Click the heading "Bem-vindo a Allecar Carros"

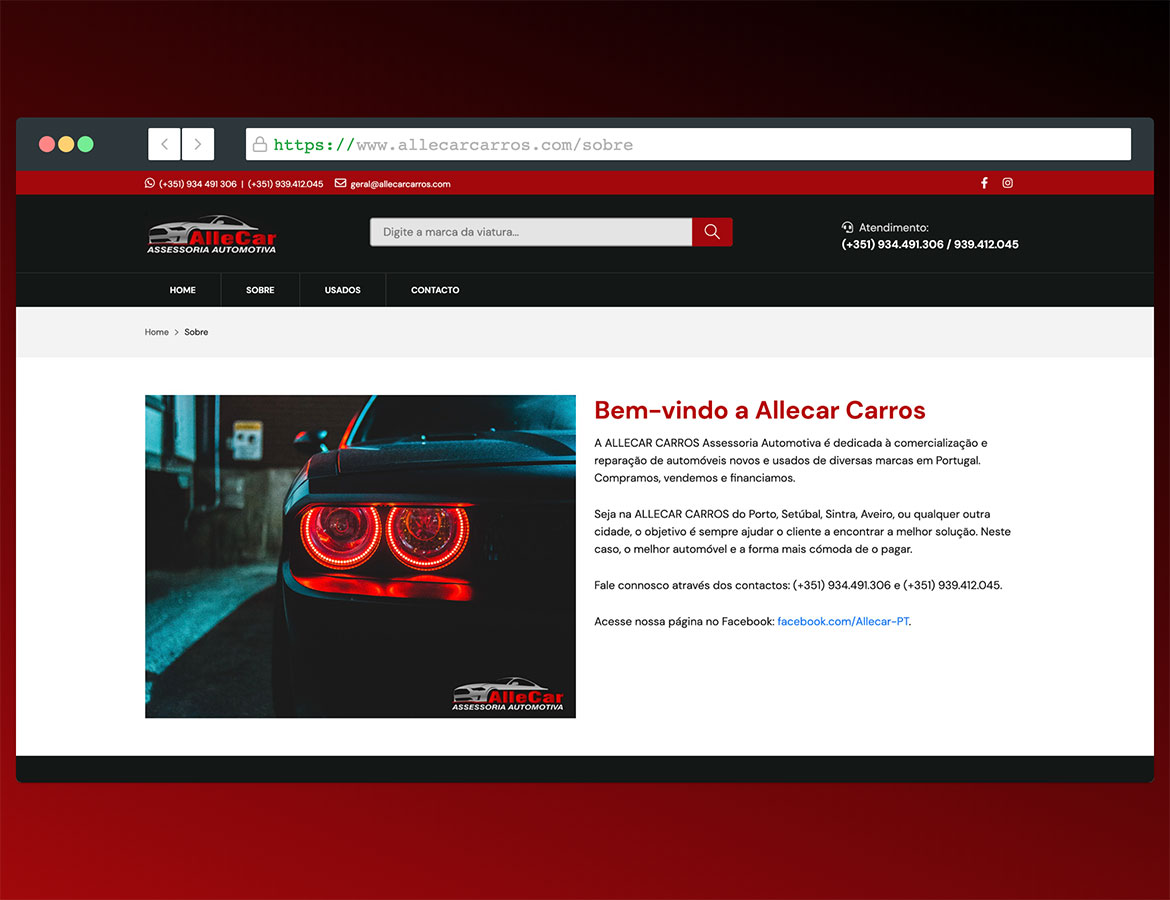[760, 410]
